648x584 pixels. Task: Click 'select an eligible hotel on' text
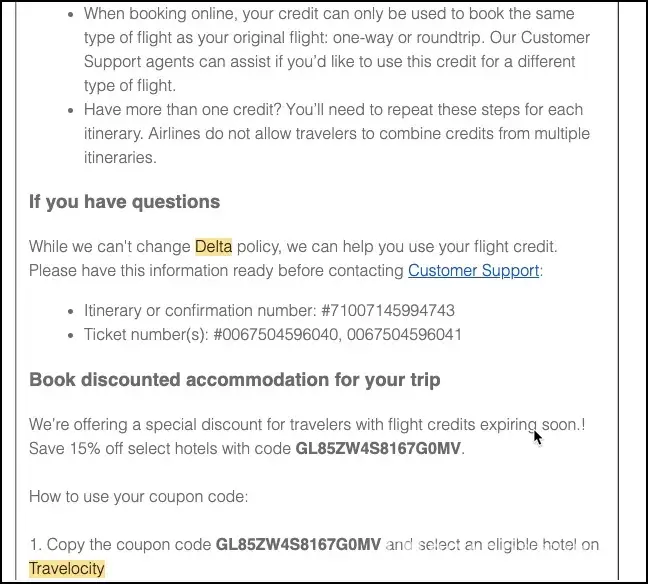click(492, 545)
